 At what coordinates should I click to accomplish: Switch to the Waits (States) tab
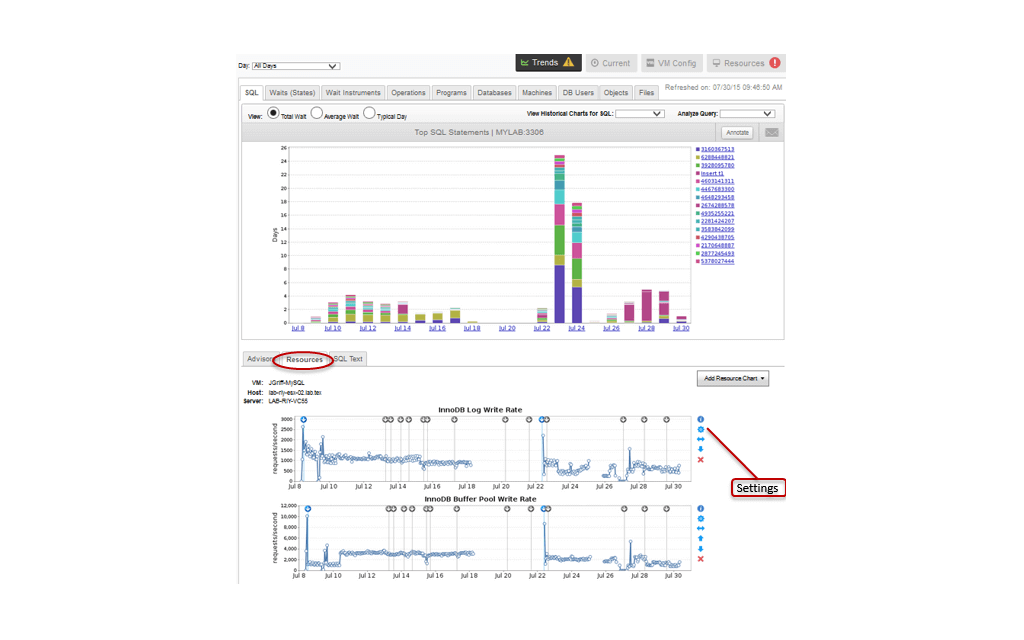[x=292, y=93]
